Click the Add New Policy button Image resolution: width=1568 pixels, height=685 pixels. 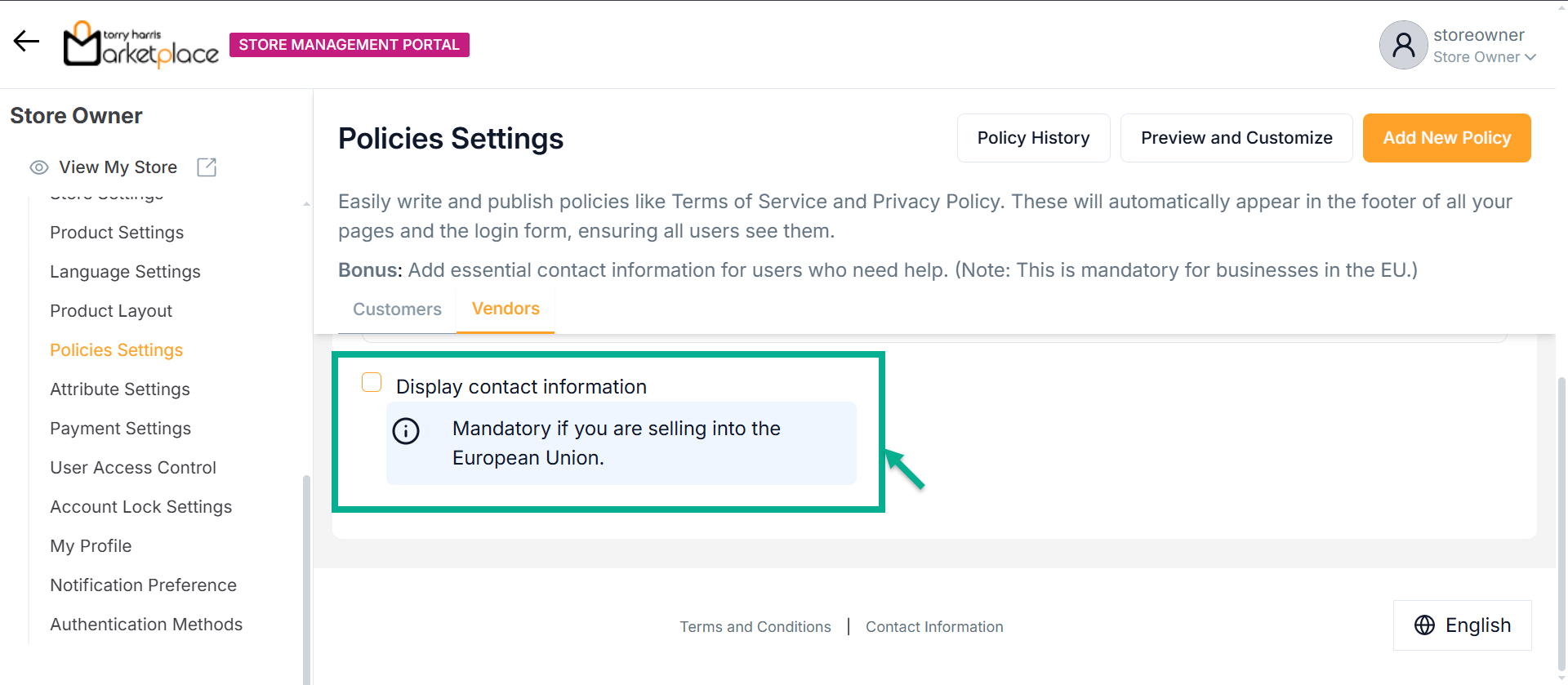click(1446, 138)
